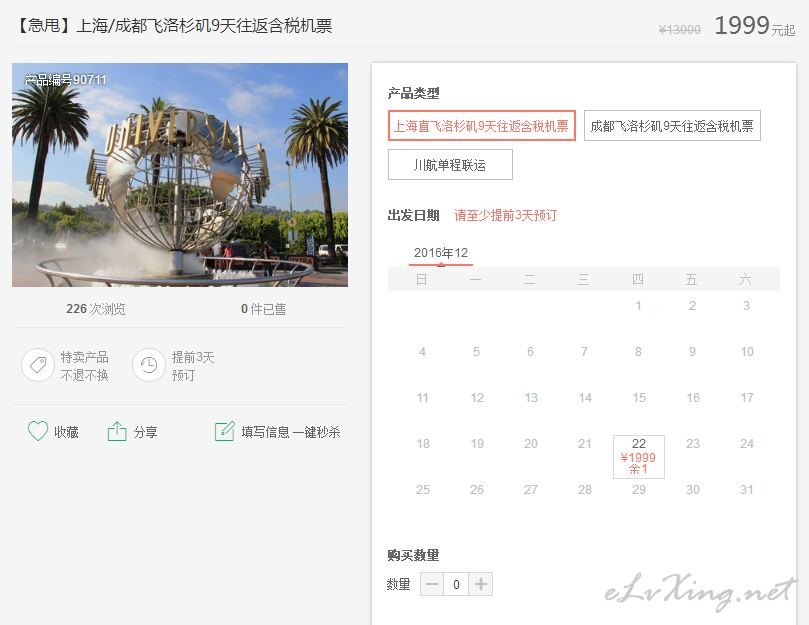Click the price tag icon for 特卖产品
The image size is (809, 625).
(38, 365)
